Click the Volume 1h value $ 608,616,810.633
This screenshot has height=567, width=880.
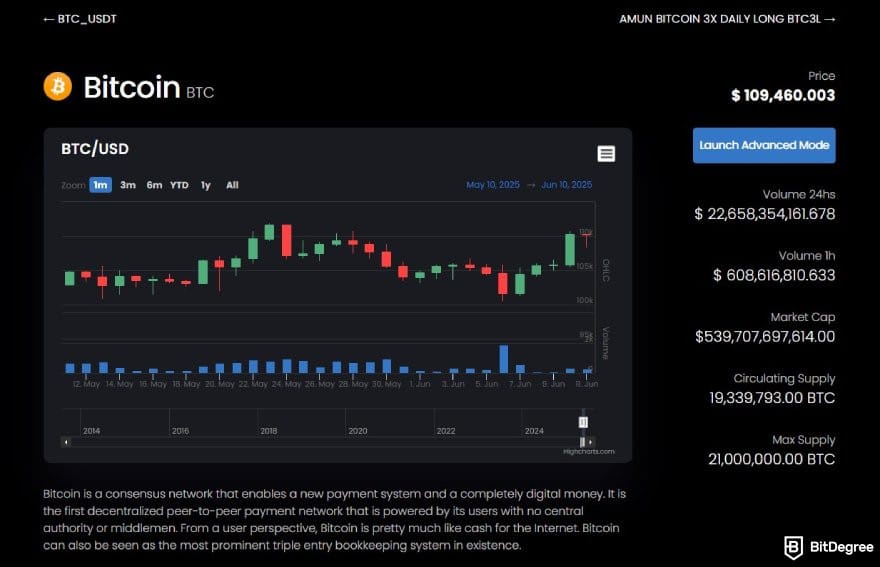[x=774, y=275]
